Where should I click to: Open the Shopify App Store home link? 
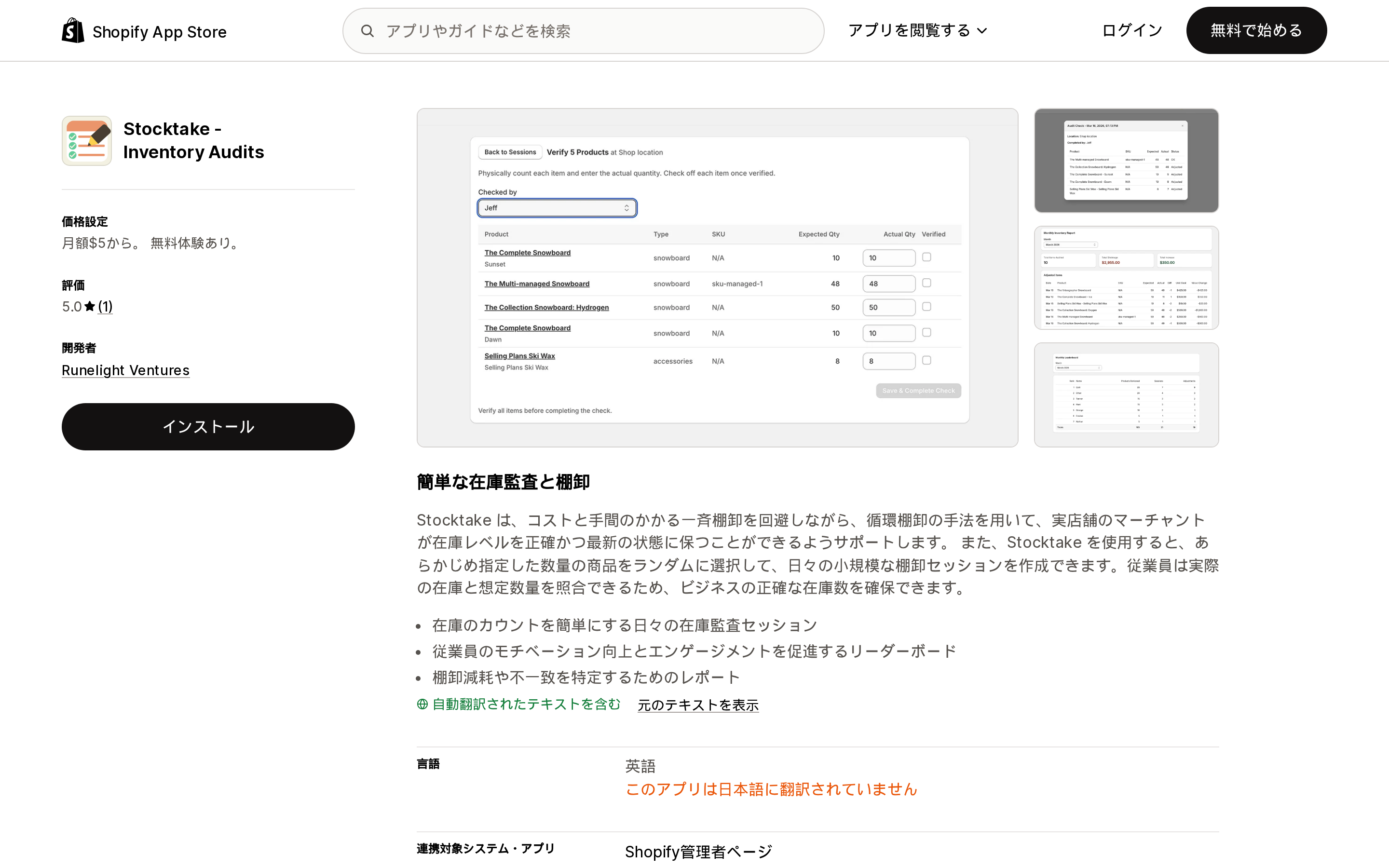(144, 31)
